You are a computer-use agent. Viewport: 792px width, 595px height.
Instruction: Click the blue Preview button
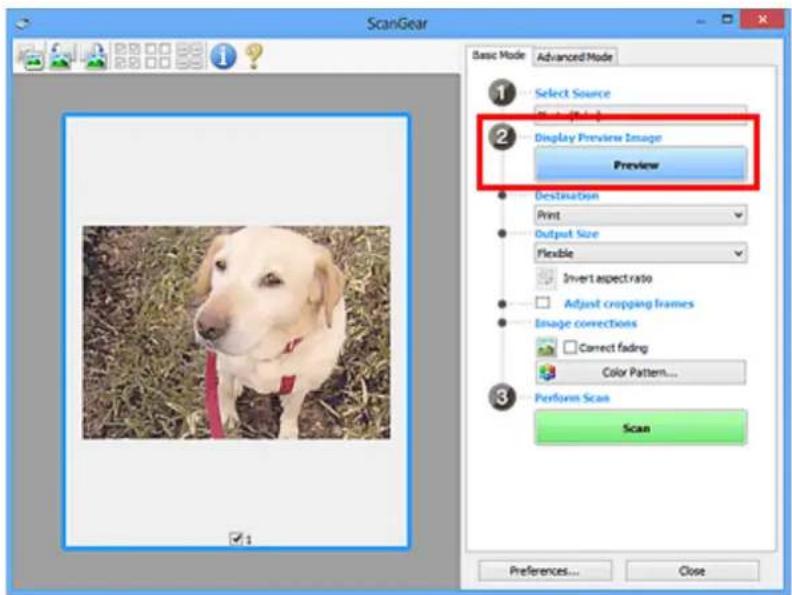pyautogui.click(x=640, y=164)
